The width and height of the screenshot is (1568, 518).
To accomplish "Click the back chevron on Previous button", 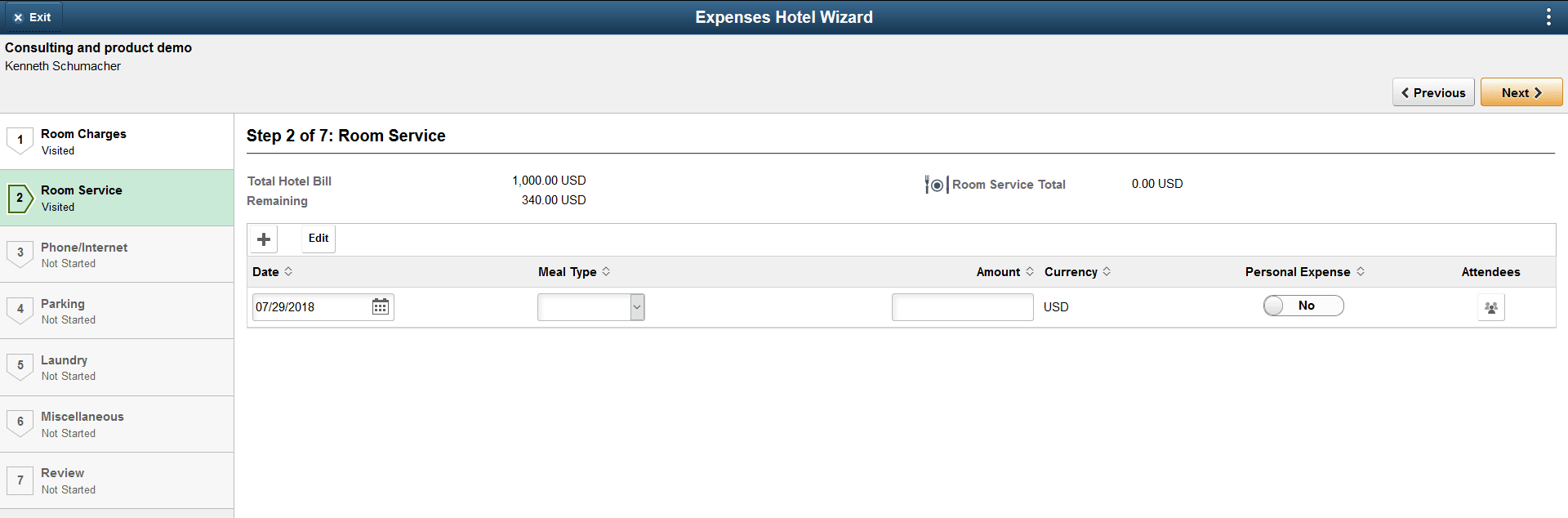I will pos(1406,92).
